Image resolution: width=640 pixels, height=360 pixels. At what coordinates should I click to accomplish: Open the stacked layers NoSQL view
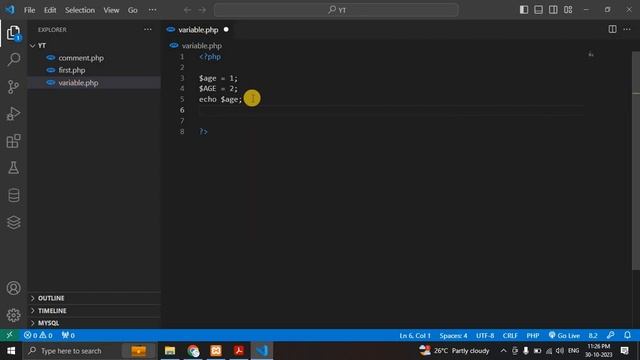13,222
